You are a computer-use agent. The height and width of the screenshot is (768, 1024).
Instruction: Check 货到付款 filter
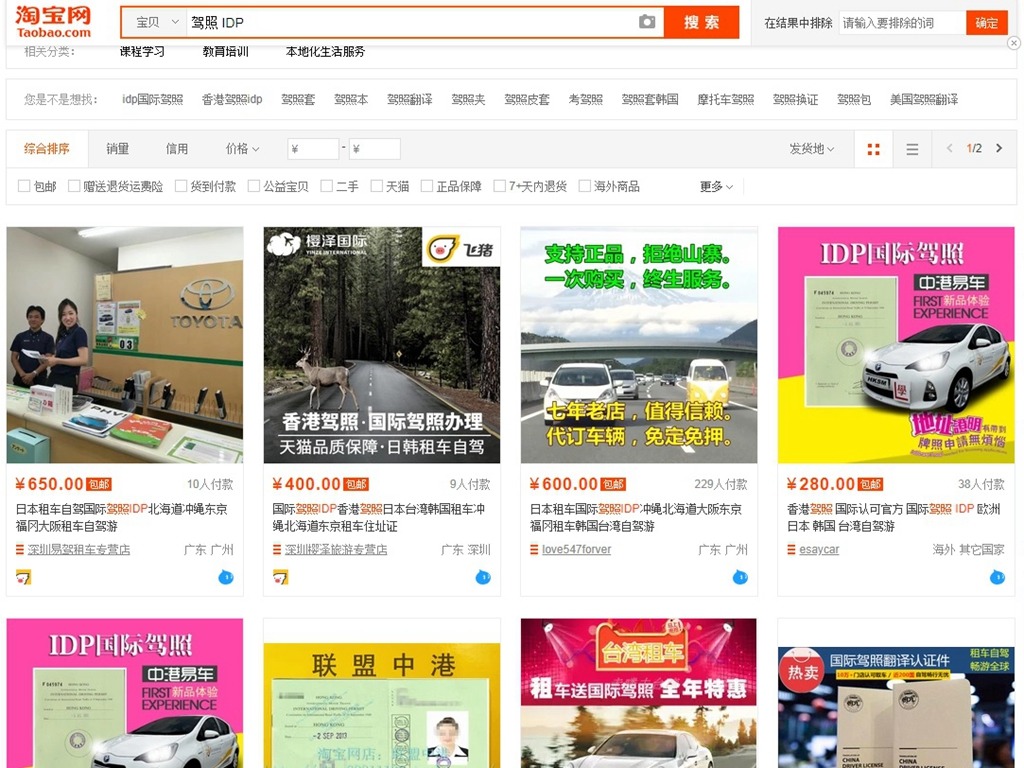click(182, 186)
